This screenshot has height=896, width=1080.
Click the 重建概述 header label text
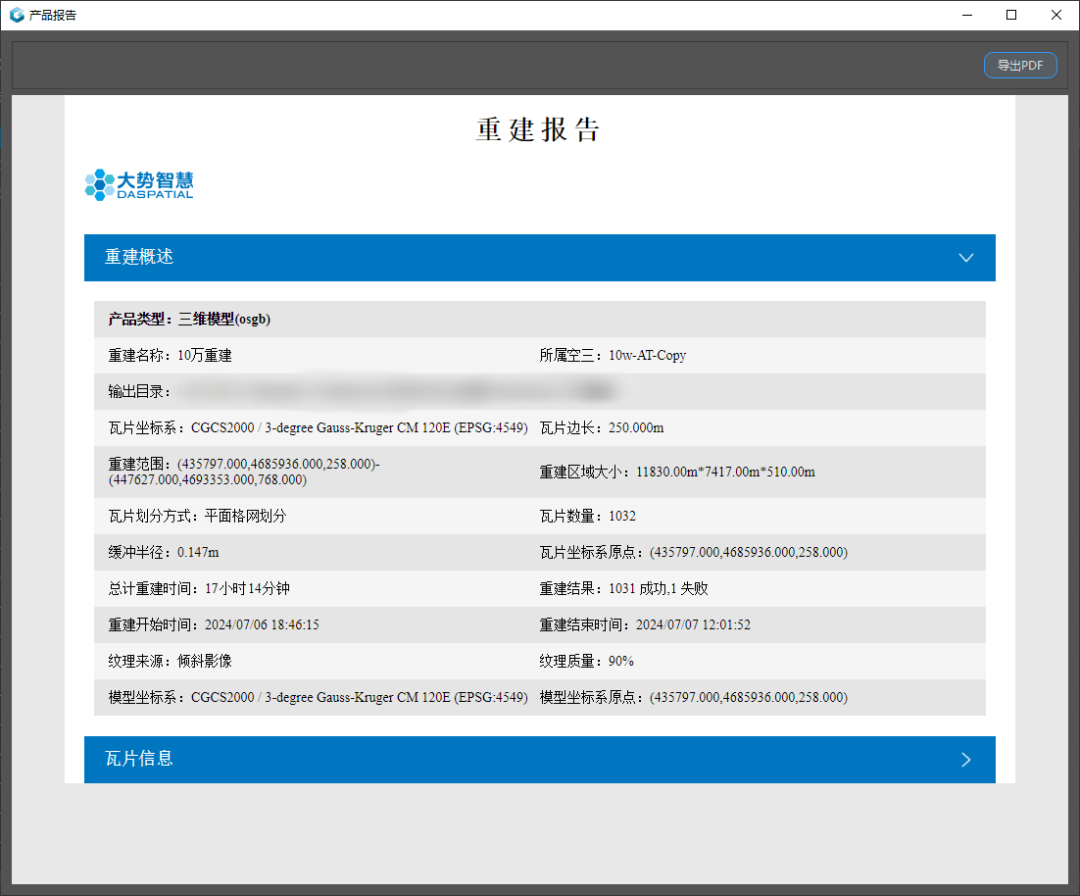[x=139, y=257]
